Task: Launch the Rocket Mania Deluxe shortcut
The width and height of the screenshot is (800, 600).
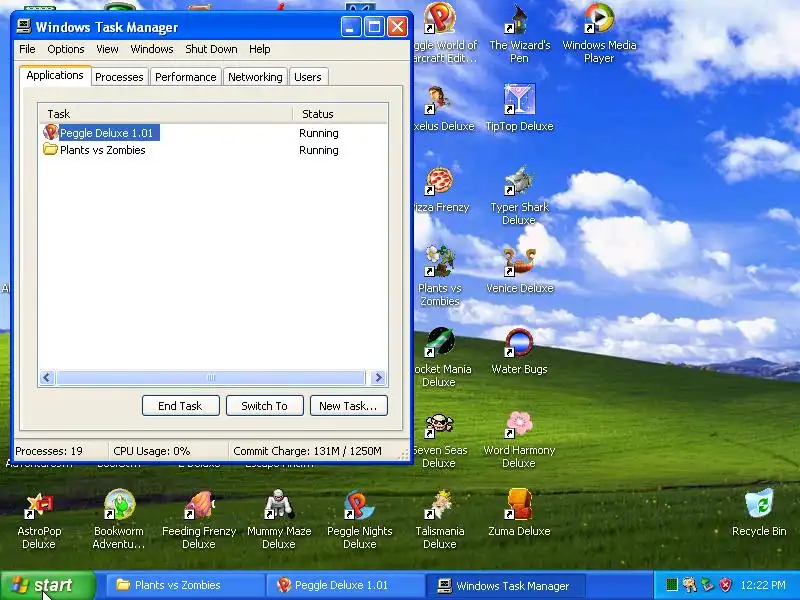Action: click(440, 358)
